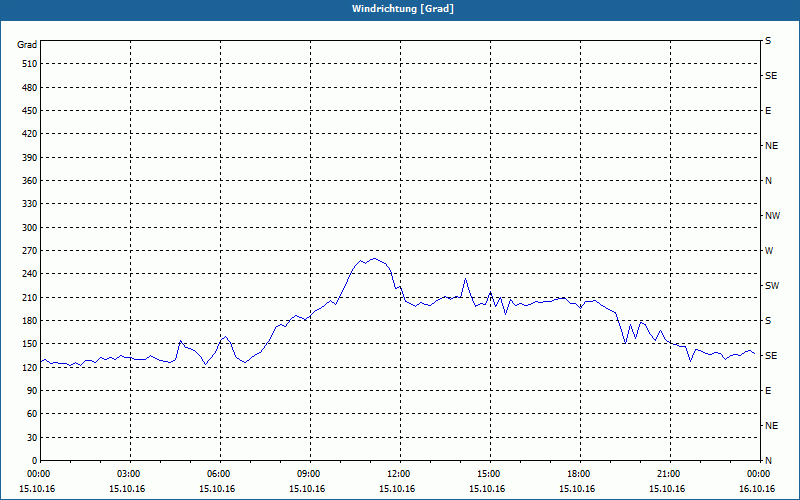Image resolution: width=800 pixels, height=500 pixels.
Task: Select the 120 degree axis label
Action: 29,367
